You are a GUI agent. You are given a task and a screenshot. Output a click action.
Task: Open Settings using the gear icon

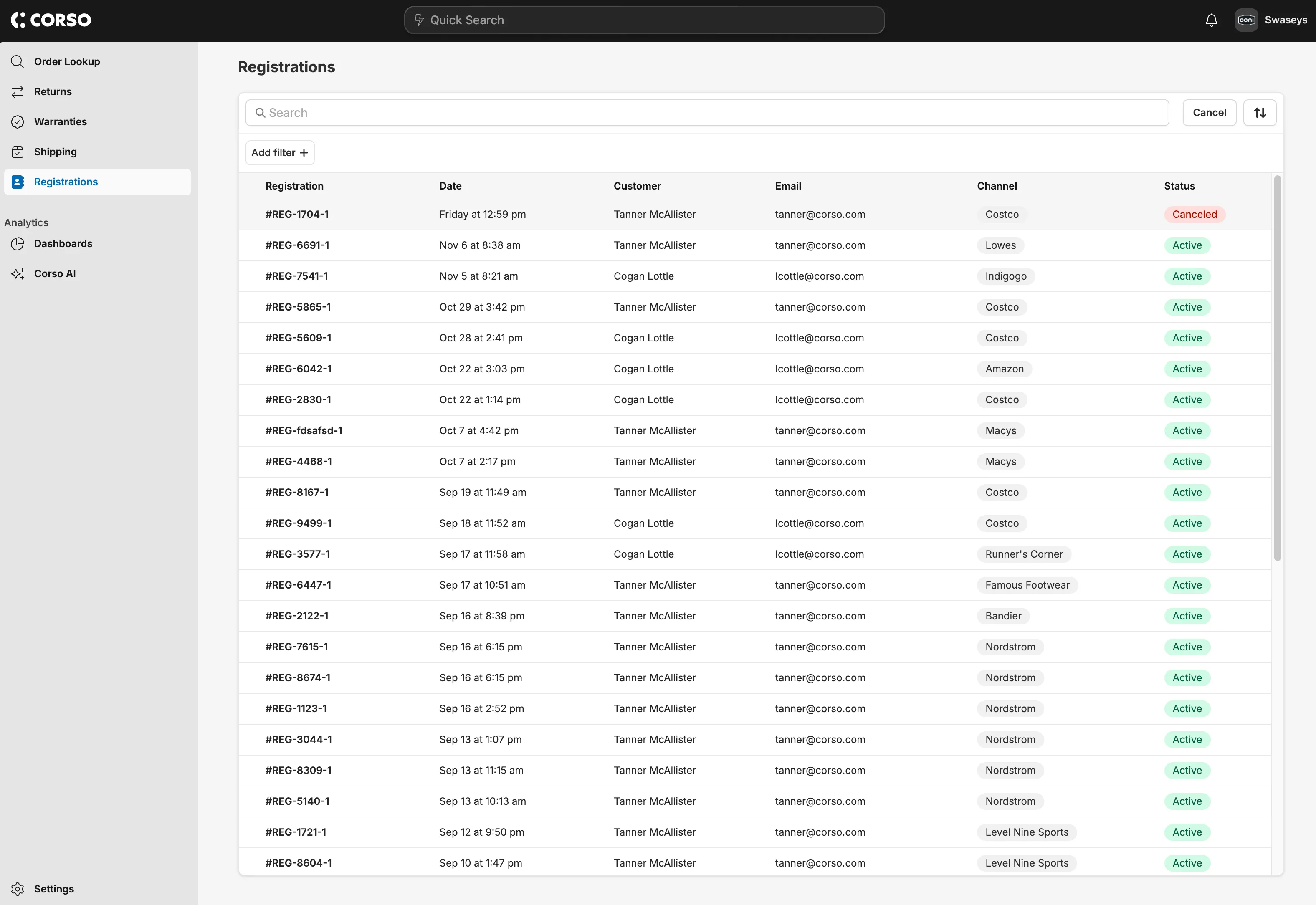coord(18,889)
